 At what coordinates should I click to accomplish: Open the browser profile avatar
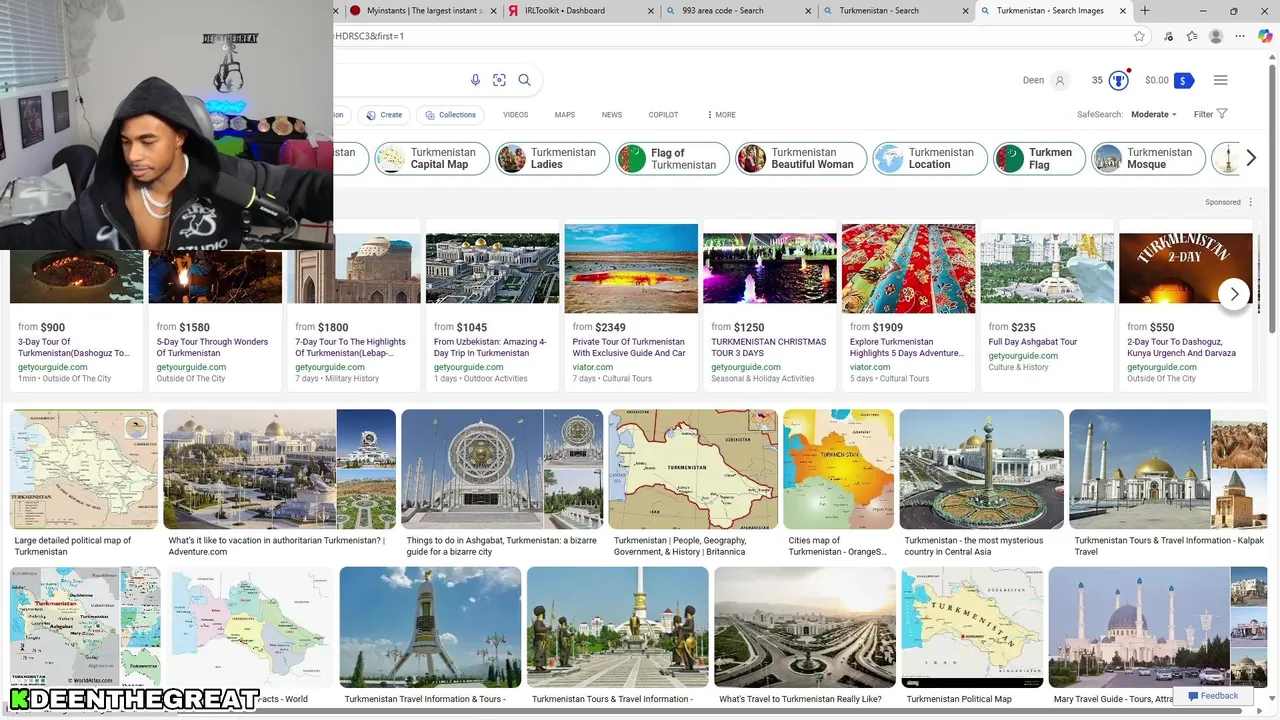(x=1216, y=36)
